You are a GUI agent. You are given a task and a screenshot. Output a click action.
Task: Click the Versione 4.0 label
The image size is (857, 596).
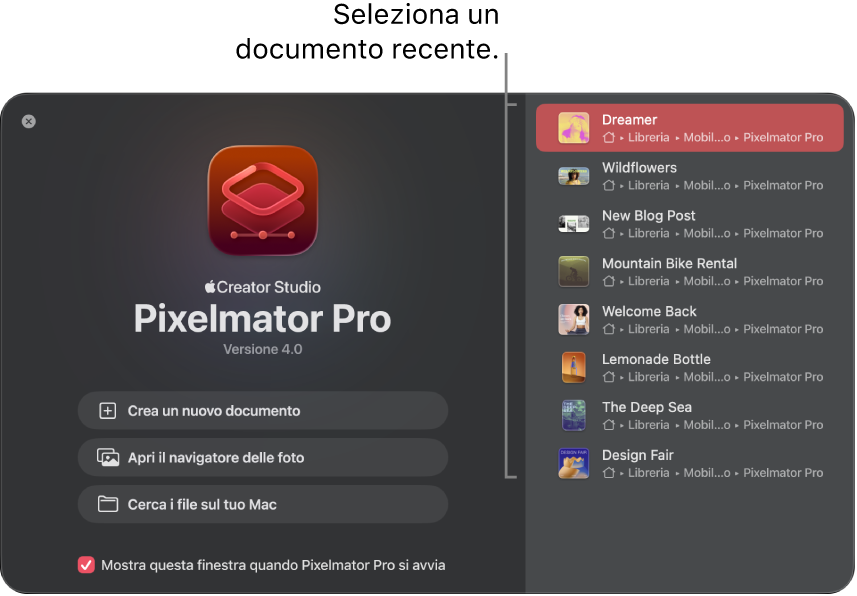263,349
